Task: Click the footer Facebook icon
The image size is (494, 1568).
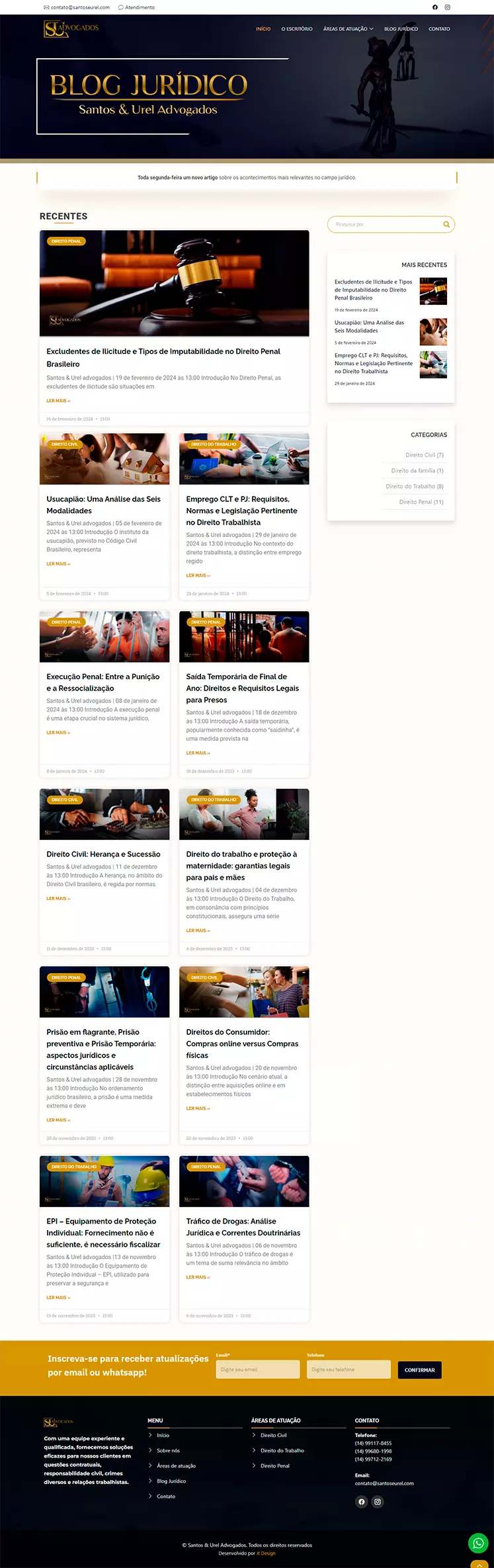Action: (x=361, y=1501)
